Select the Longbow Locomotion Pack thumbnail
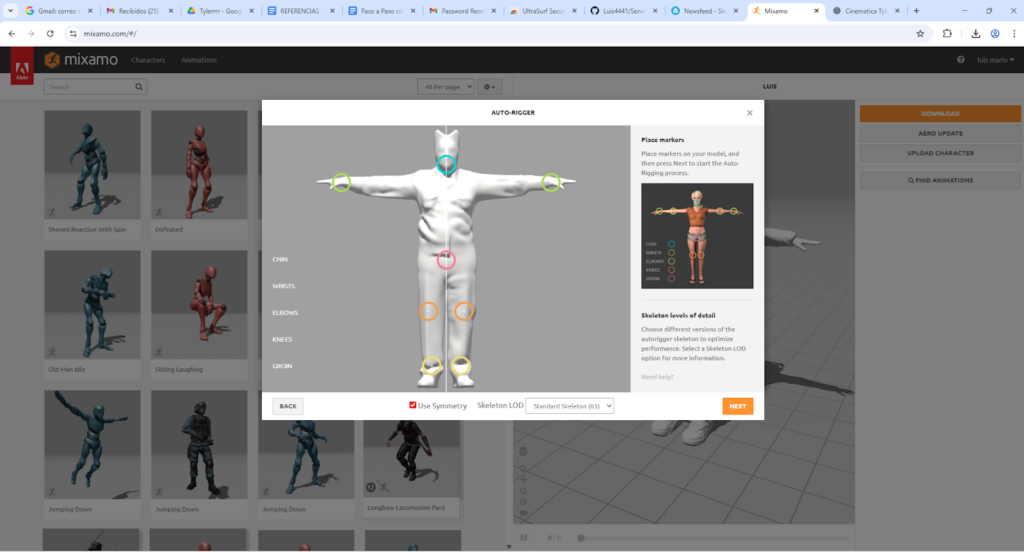1024x552 pixels. tap(413, 461)
